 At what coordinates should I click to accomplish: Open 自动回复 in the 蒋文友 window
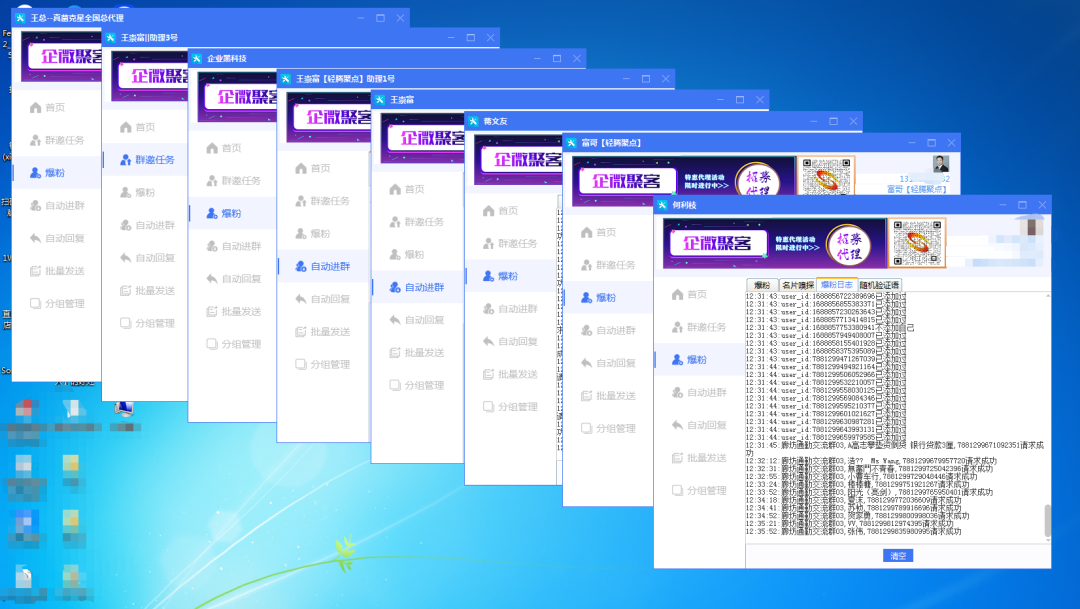point(510,342)
